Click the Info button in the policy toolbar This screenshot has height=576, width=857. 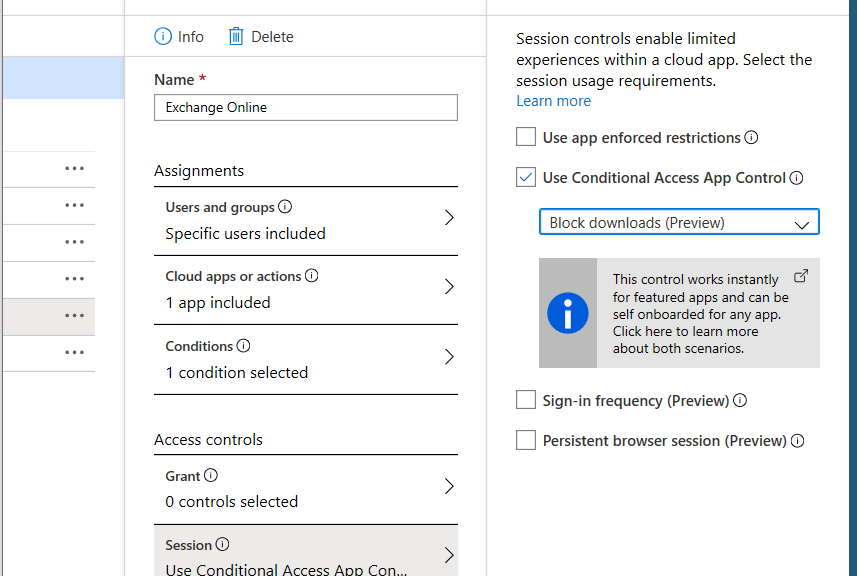[179, 37]
